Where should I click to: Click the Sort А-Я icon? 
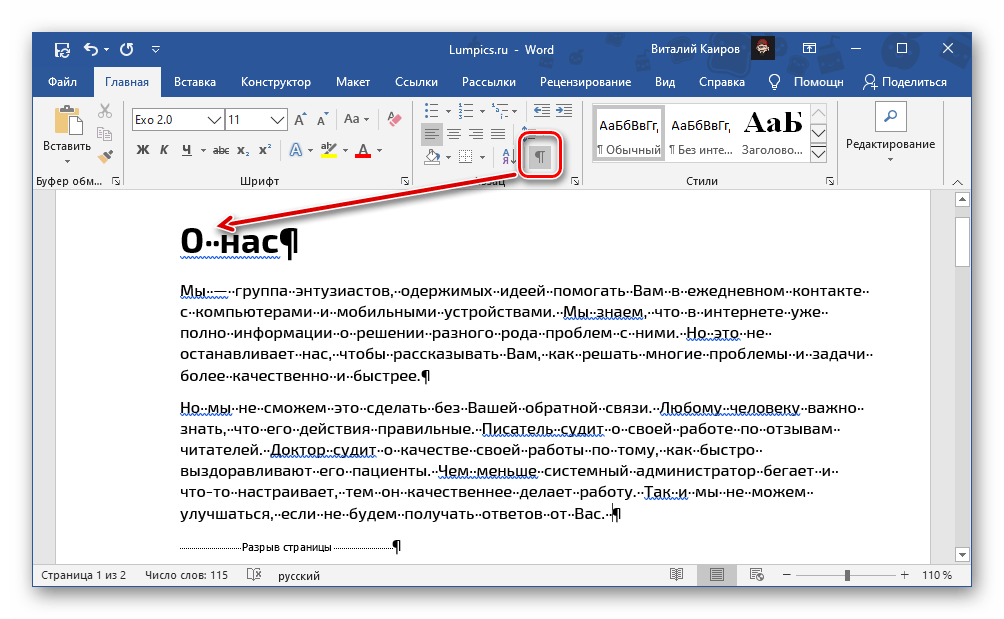pyautogui.click(x=510, y=156)
